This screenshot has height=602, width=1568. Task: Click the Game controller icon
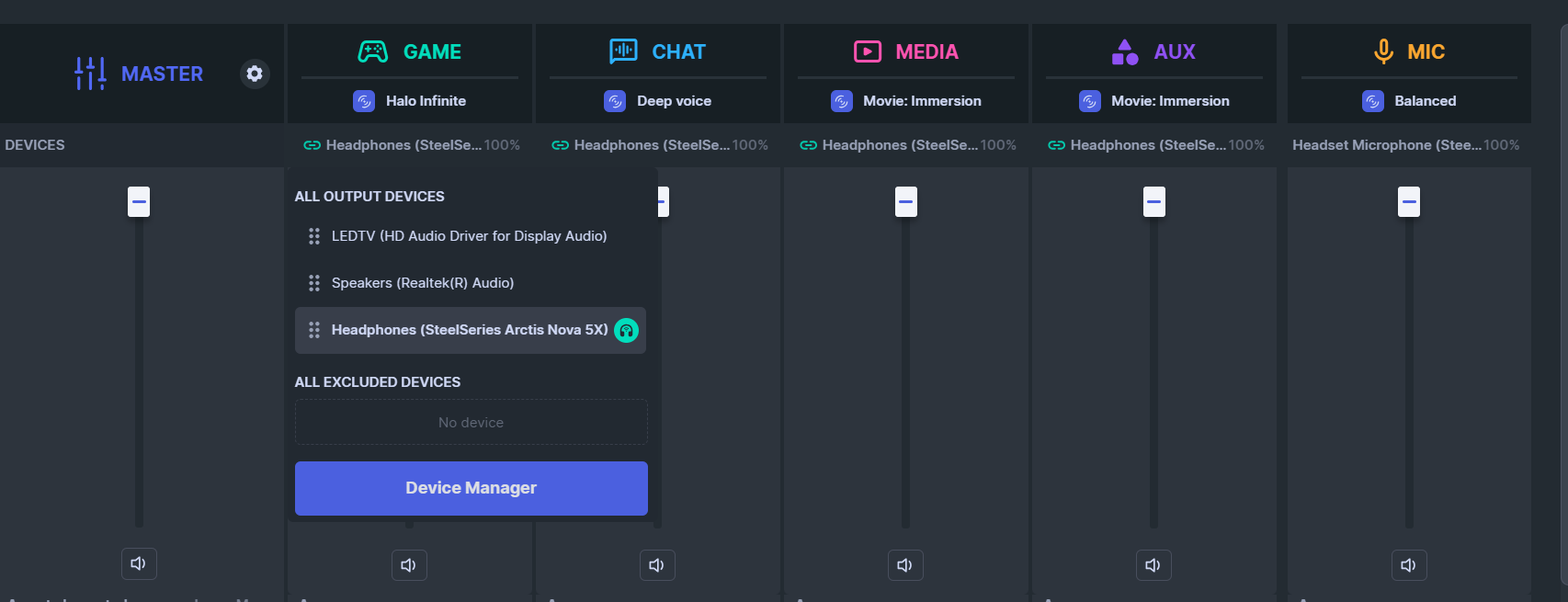(372, 51)
